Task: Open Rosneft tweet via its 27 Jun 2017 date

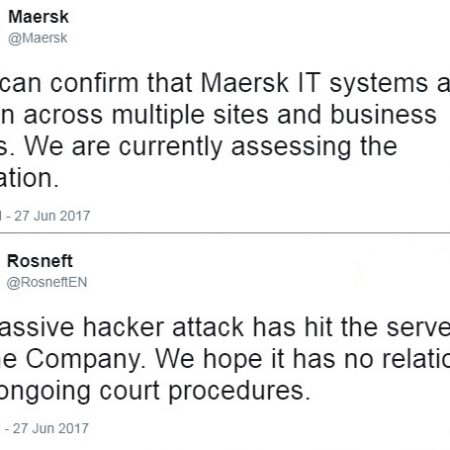Action: tap(51, 428)
